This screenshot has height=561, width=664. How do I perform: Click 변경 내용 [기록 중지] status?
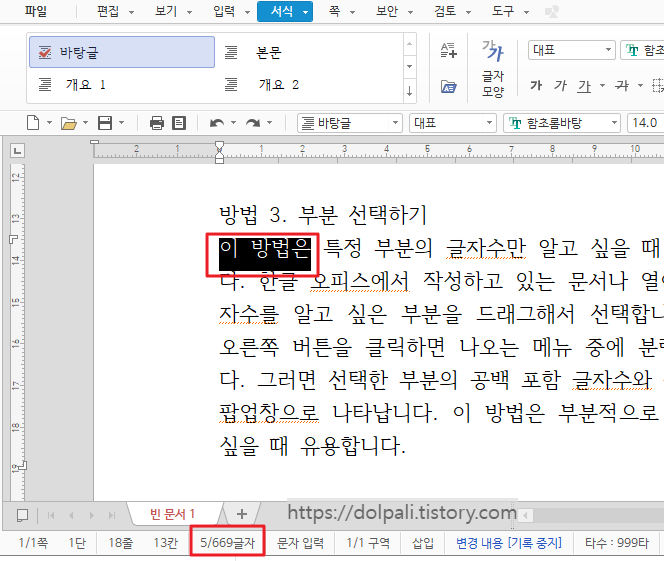(x=509, y=543)
